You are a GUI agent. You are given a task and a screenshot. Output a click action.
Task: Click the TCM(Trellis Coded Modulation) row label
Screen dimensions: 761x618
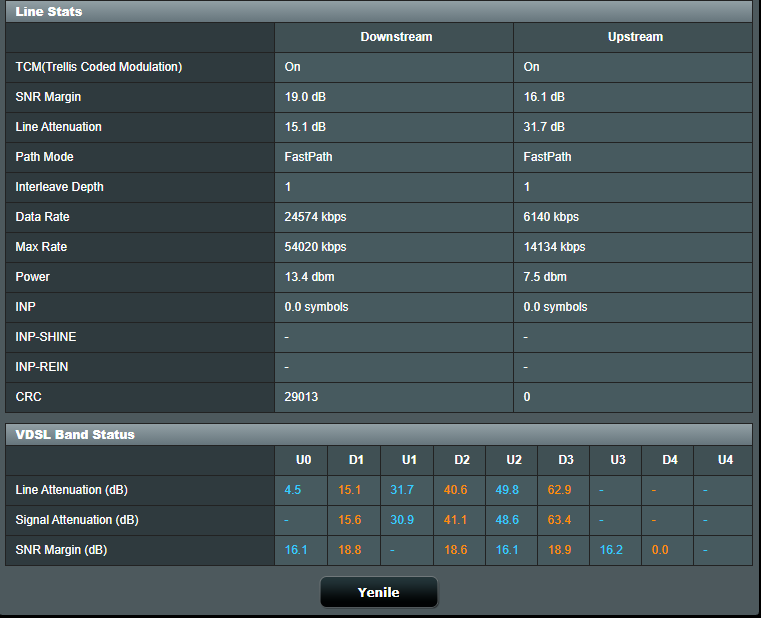click(99, 67)
